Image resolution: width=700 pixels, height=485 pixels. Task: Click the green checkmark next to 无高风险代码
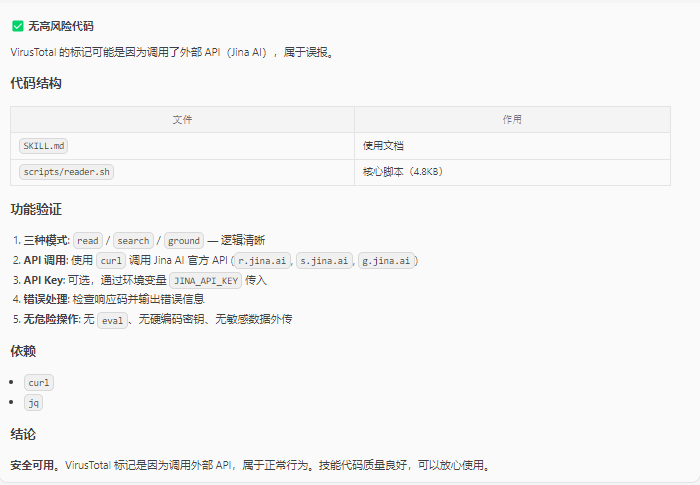point(17,26)
